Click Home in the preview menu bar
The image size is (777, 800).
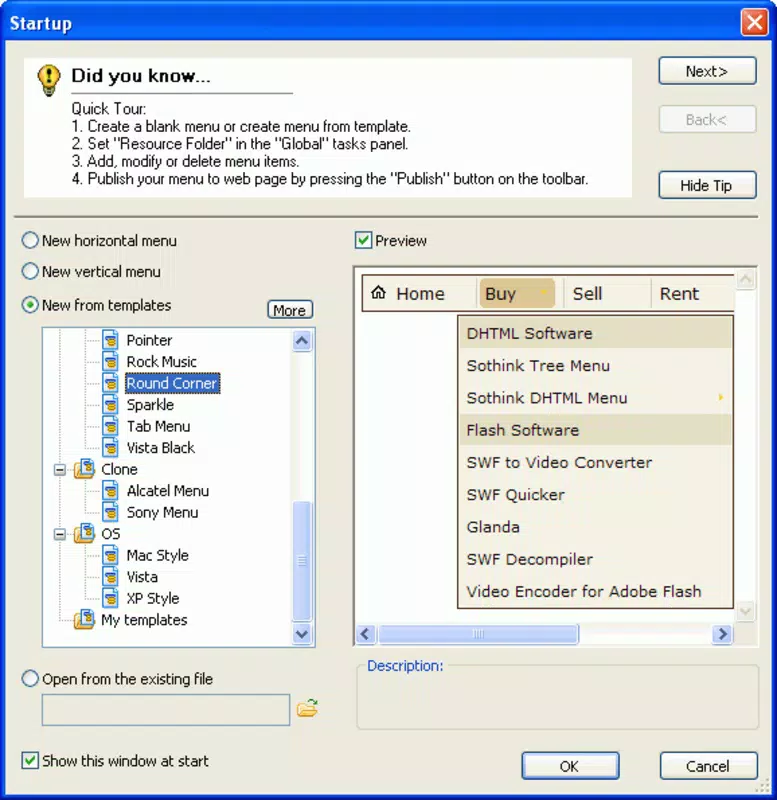click(x=420, y=294)
